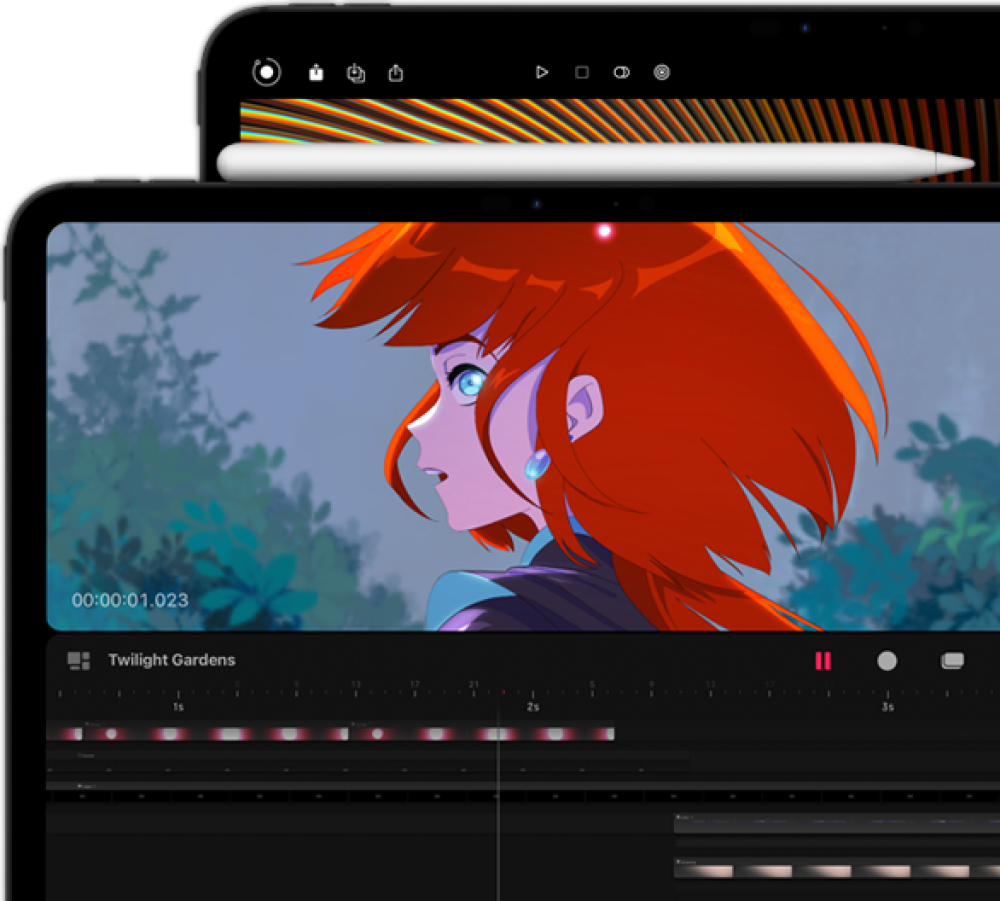Select the second pink clip near the playhead
The height and width of the screenshot is (901, 1000).
pyautogui.click(x=482, y=733)
